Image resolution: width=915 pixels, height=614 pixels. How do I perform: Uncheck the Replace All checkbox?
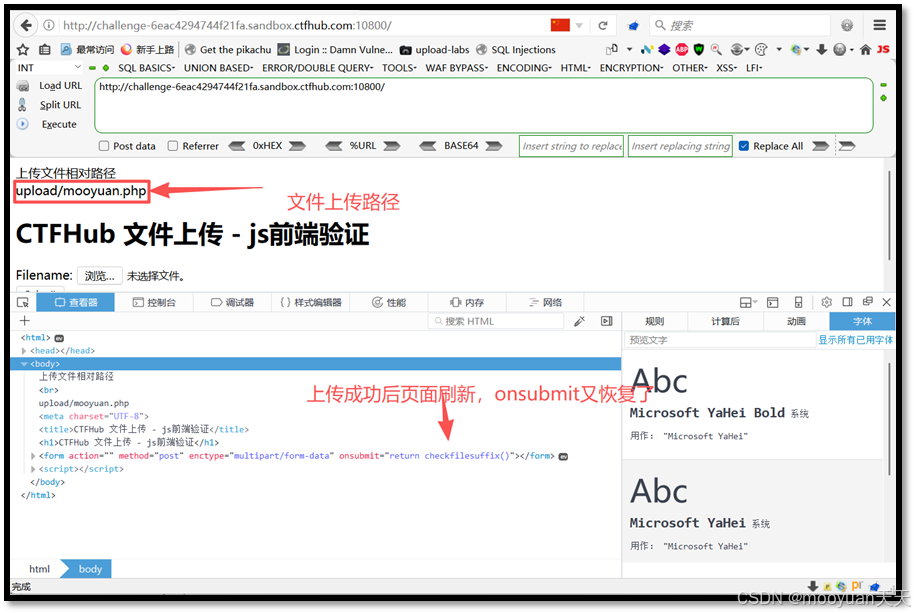742,145
